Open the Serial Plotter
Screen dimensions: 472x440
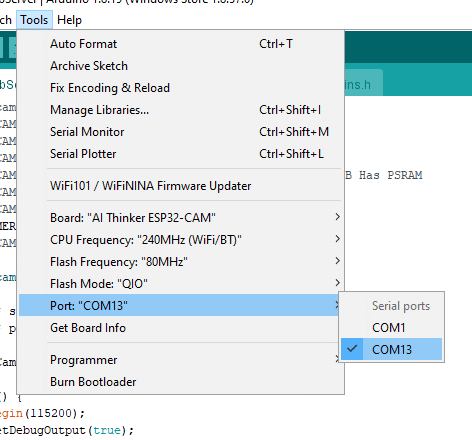[x=180, y=154]
